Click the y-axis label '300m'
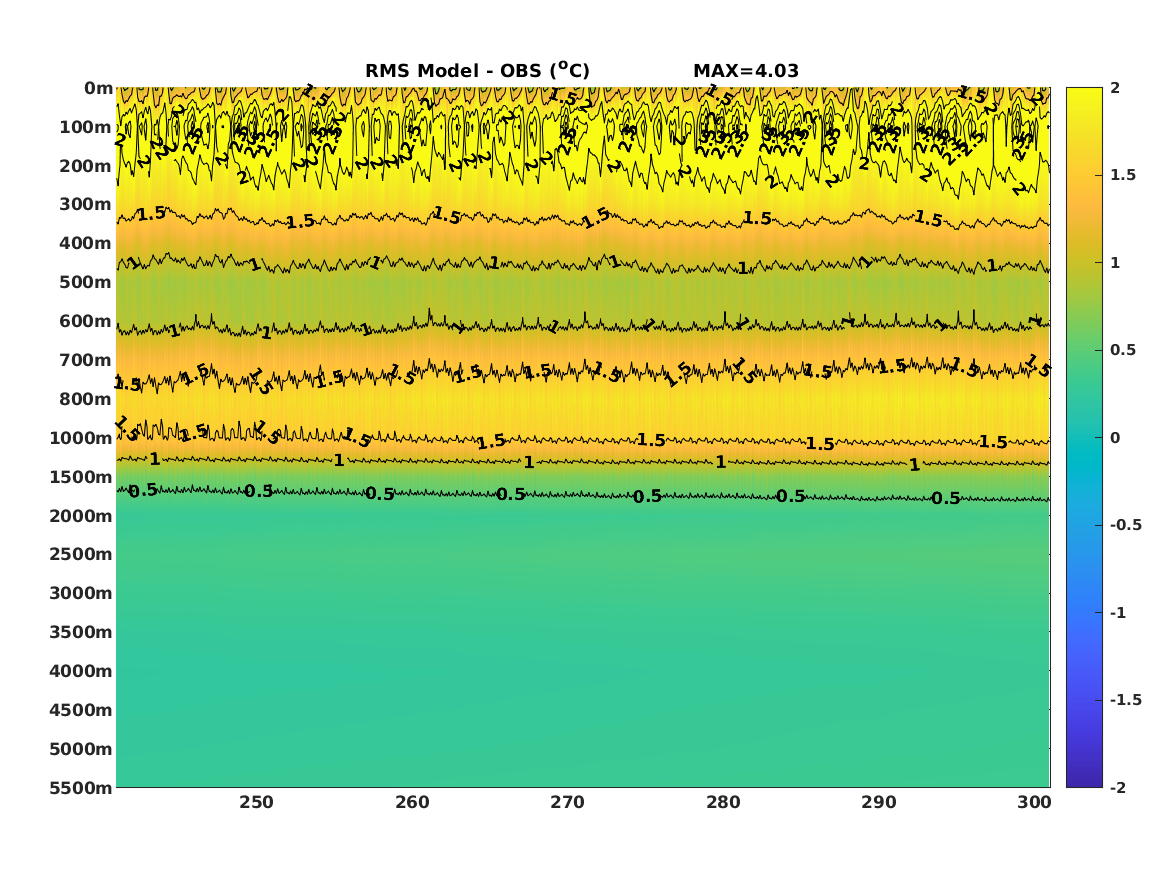This screenshot has width=1167, height=875. (86, 205)
